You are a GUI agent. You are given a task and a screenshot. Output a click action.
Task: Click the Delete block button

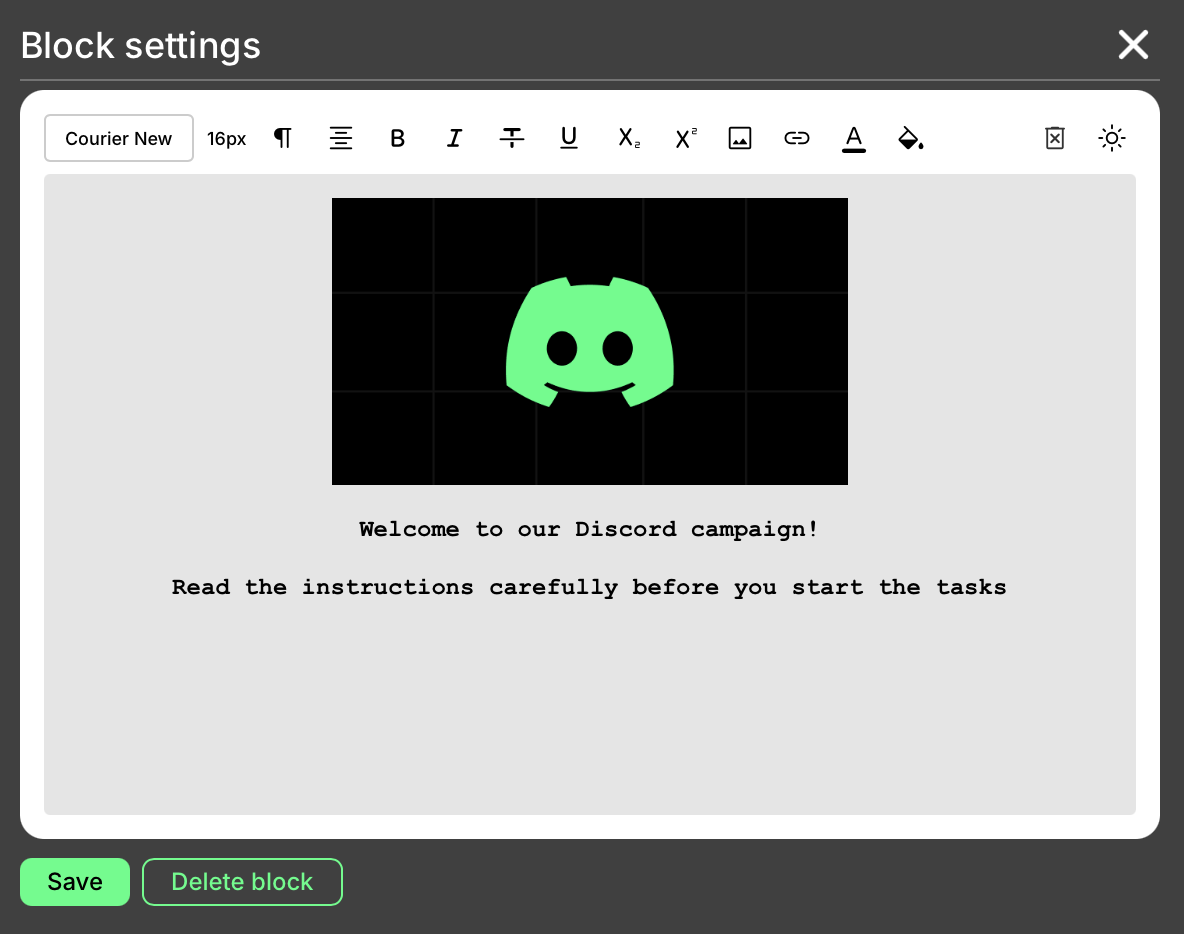pyautogui.click(x=242, y=881)
